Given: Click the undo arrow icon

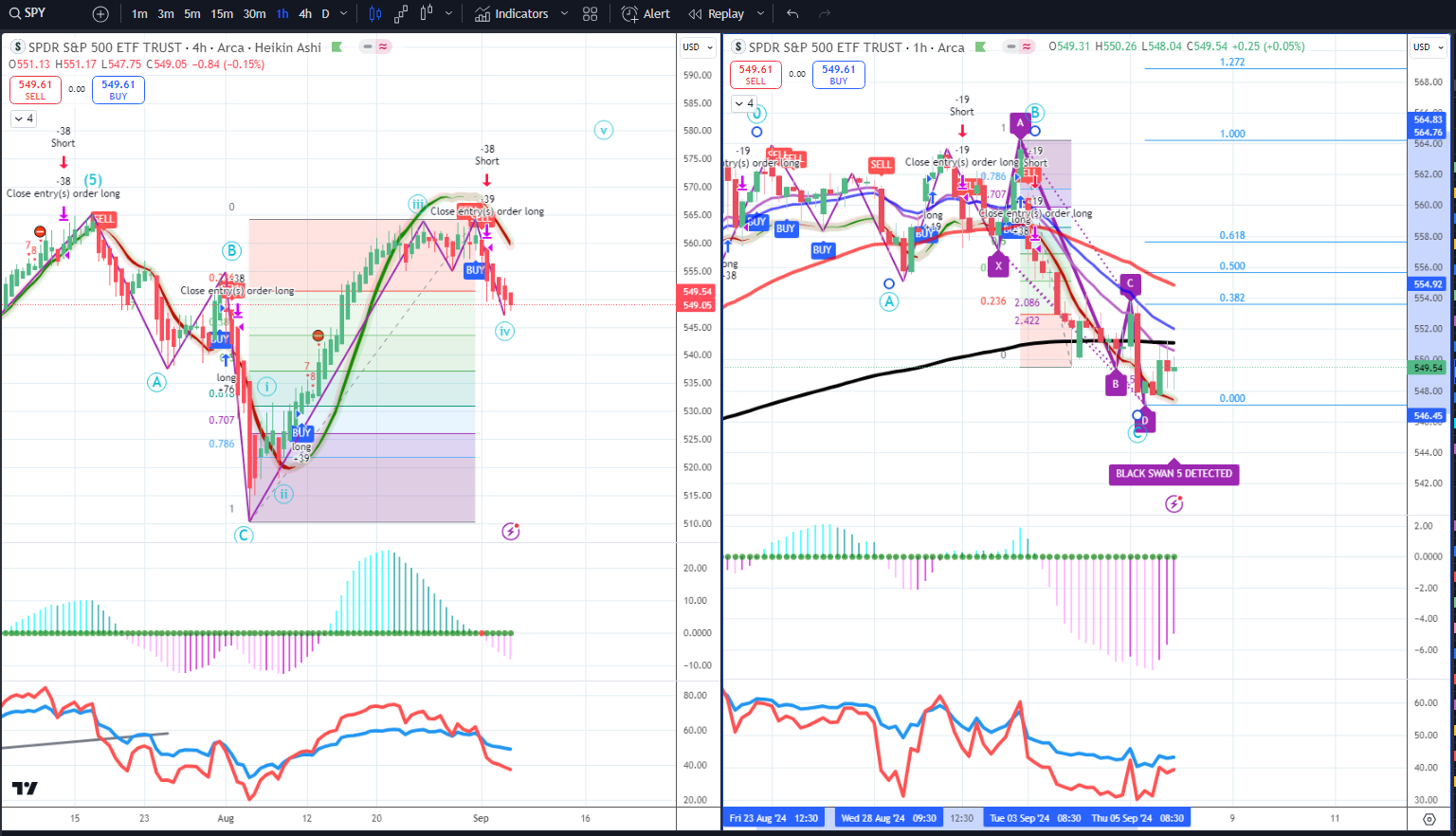Looking at the screenshot, I should click(792, 14).
